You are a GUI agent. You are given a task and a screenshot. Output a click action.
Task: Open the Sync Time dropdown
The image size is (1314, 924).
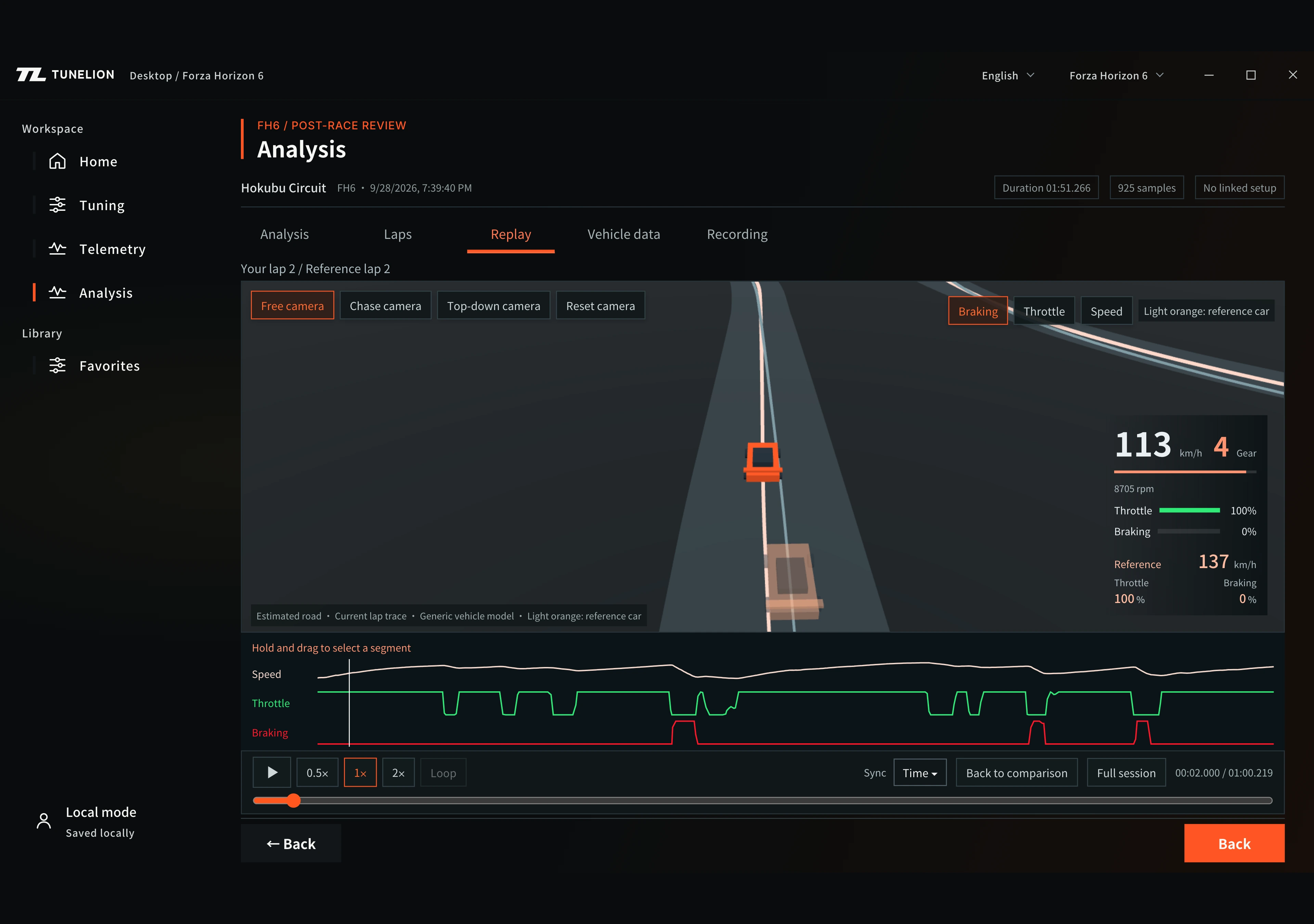920,773
